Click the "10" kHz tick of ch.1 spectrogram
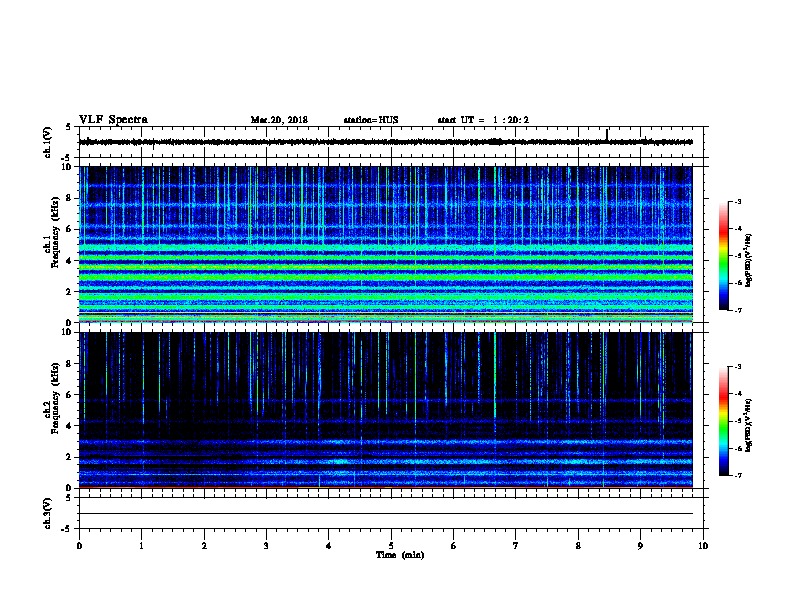This screenshot has height=612, width=792. pyautogui.click(x=69, y=167)
